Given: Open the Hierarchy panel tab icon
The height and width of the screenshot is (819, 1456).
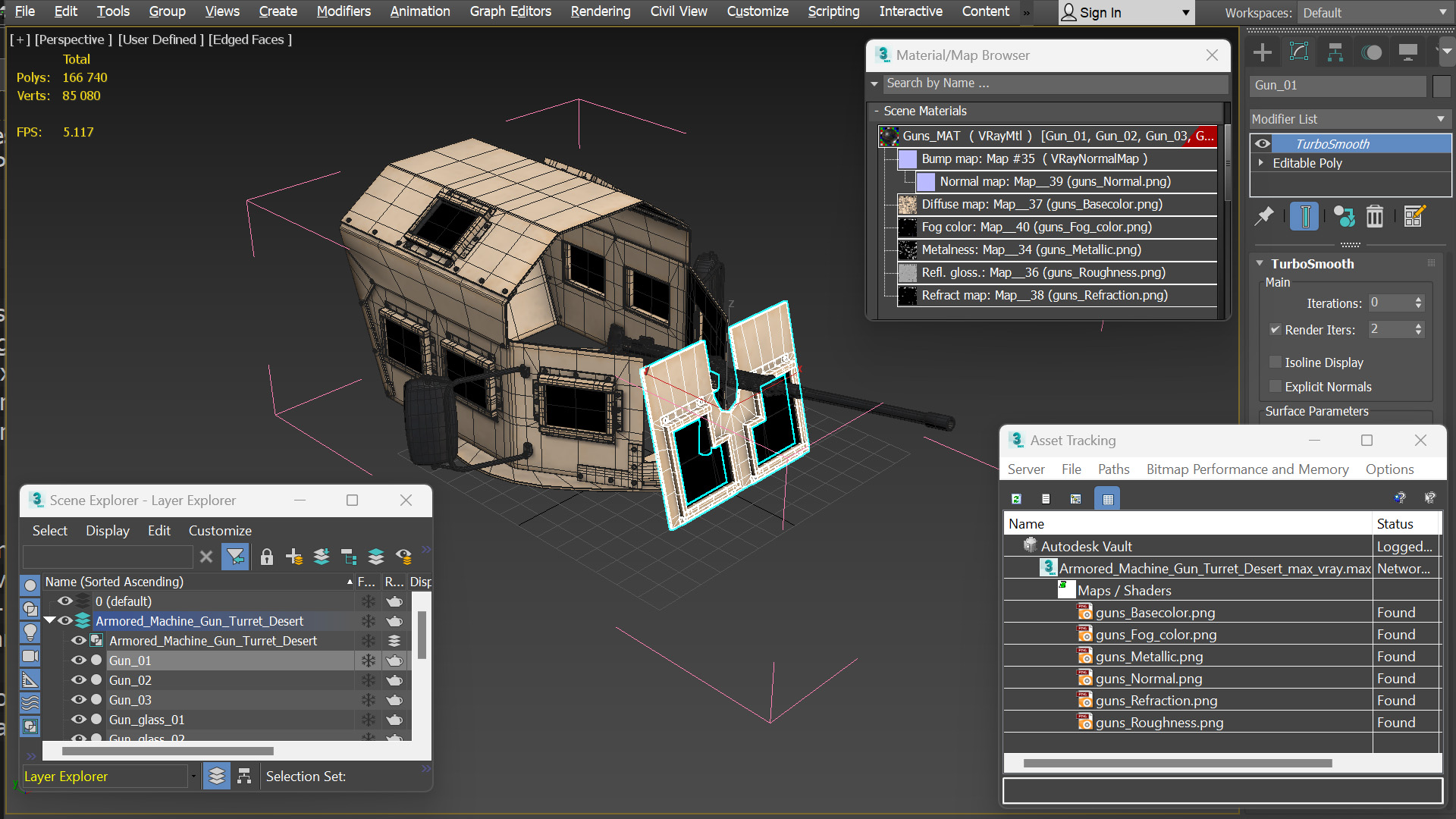Looking at the screenshot, I should coord(1335,52).
